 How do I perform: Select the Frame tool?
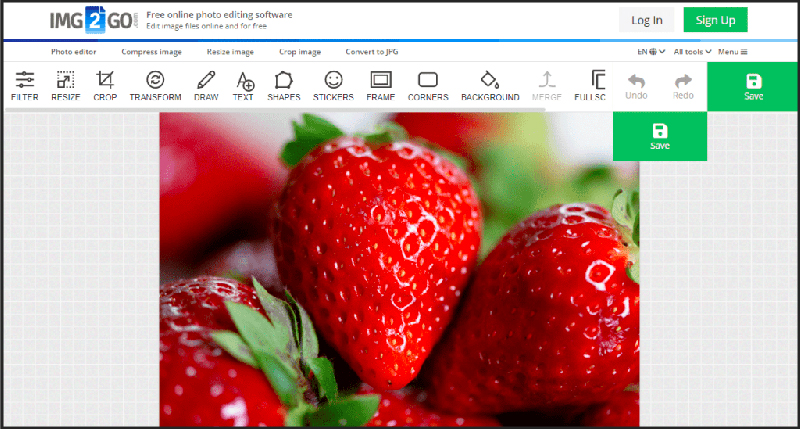pyautogui.click(x=381, y=86)
